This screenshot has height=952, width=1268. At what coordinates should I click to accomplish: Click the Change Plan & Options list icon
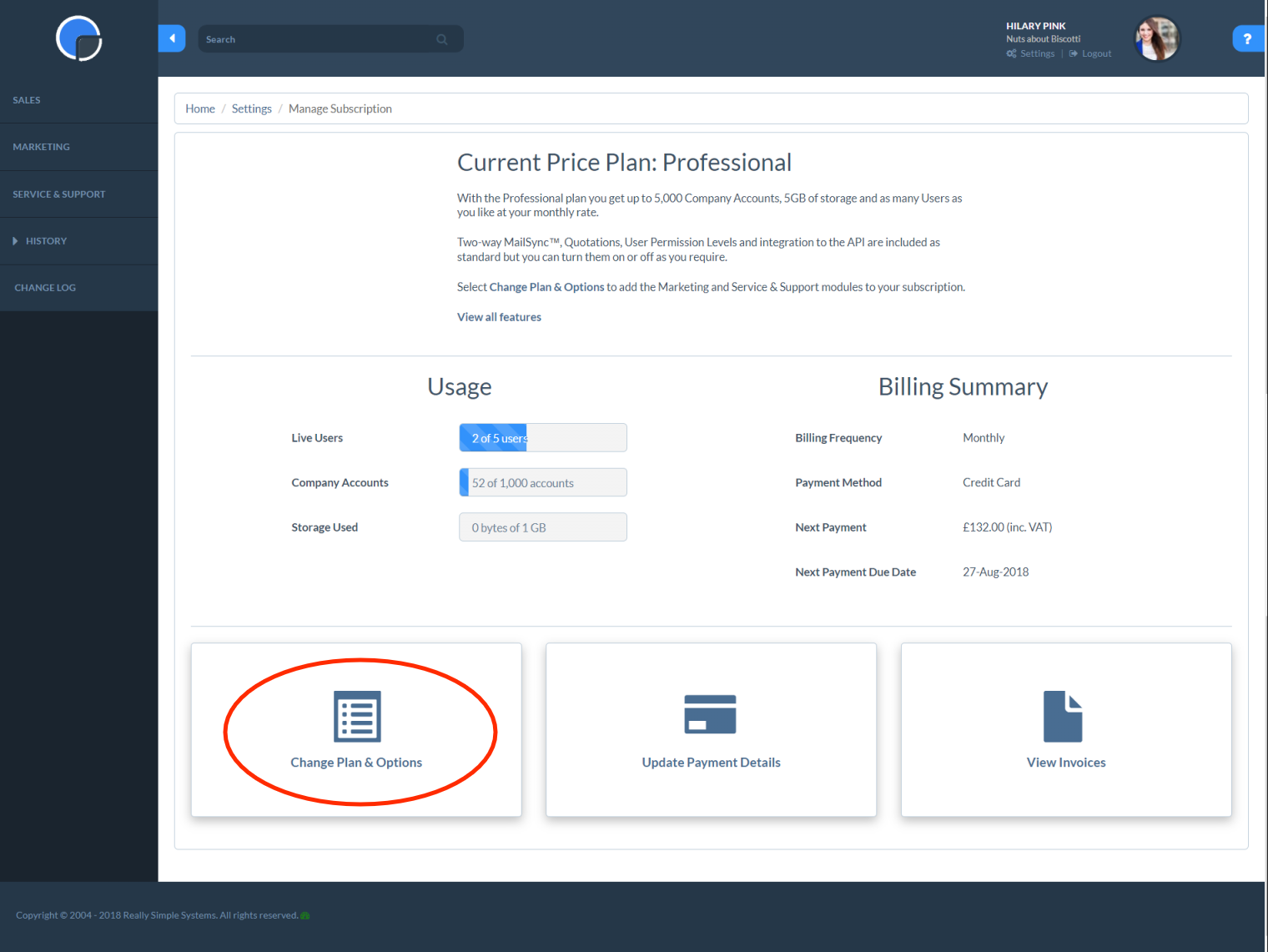coord(357,716)
